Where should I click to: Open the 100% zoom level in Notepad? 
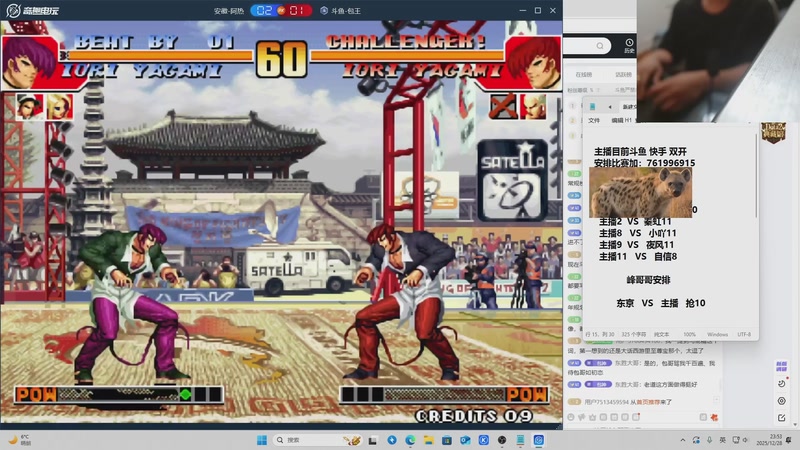(x=690, y=334)
